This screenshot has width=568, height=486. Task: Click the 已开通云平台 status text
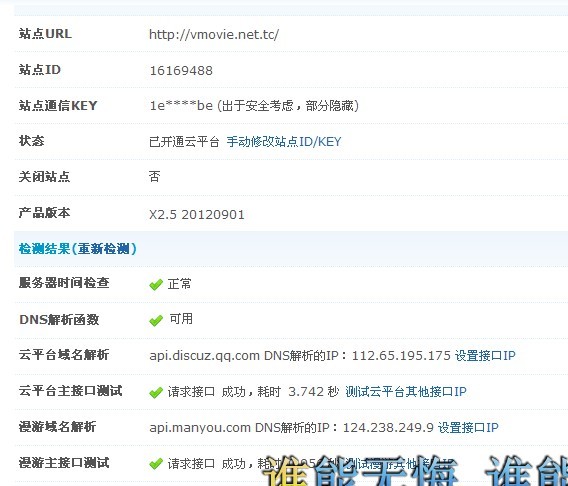point(184,142)
